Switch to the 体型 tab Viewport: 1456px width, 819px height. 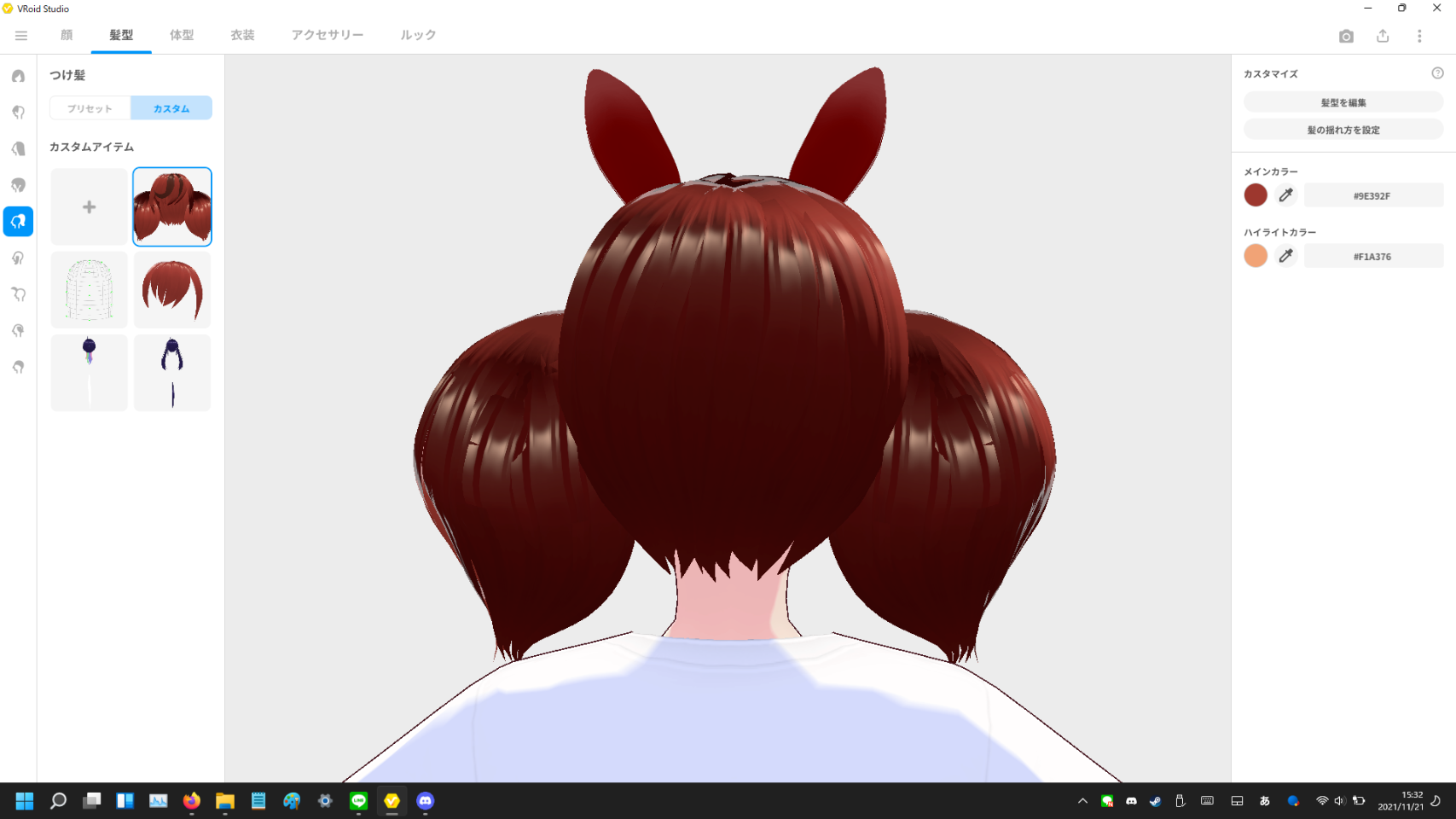(182, 35)
